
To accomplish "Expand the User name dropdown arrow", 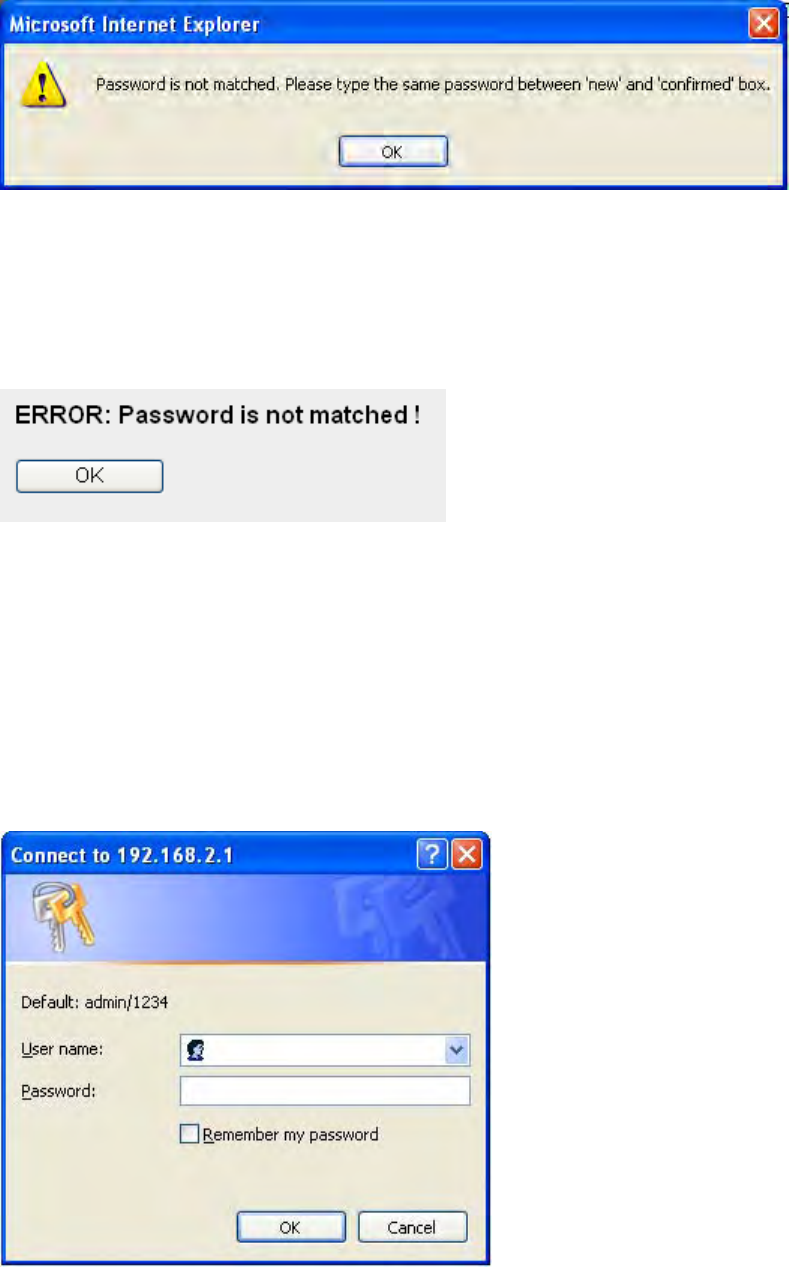I will (457, 1051).
